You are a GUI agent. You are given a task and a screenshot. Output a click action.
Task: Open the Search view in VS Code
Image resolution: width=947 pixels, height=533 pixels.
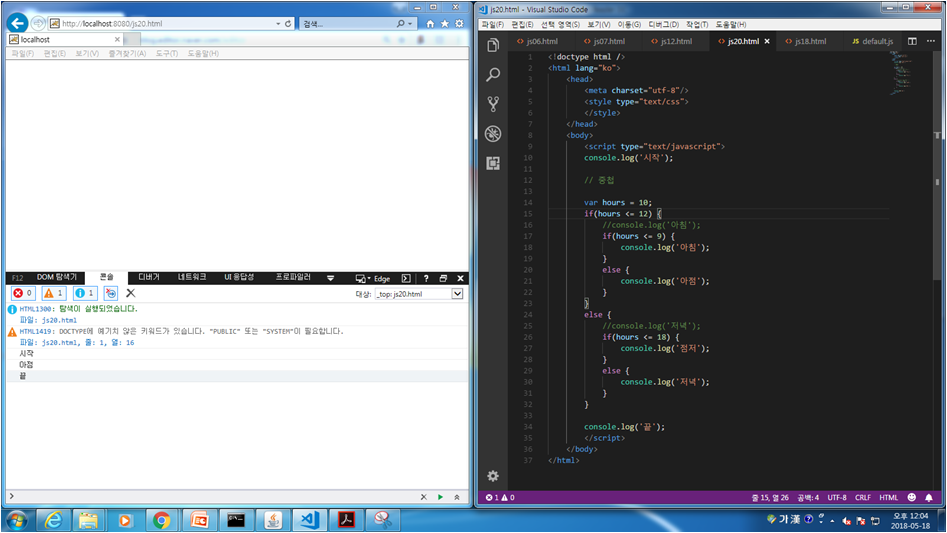(x=493, y=74)
